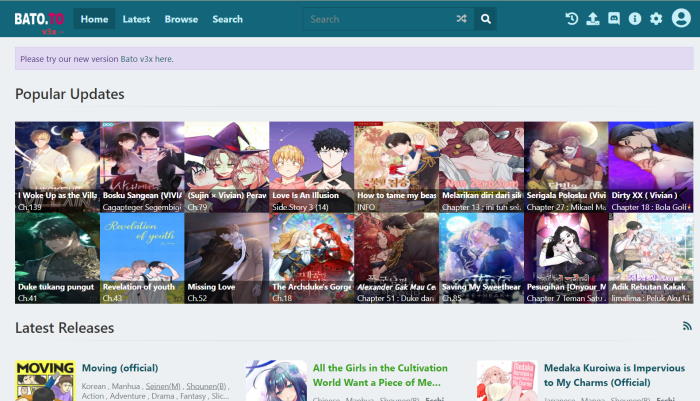Image resolution: width=700 pixels, height=401 pixels.
Task: Open the Discord icon in header
Action: 614,19
